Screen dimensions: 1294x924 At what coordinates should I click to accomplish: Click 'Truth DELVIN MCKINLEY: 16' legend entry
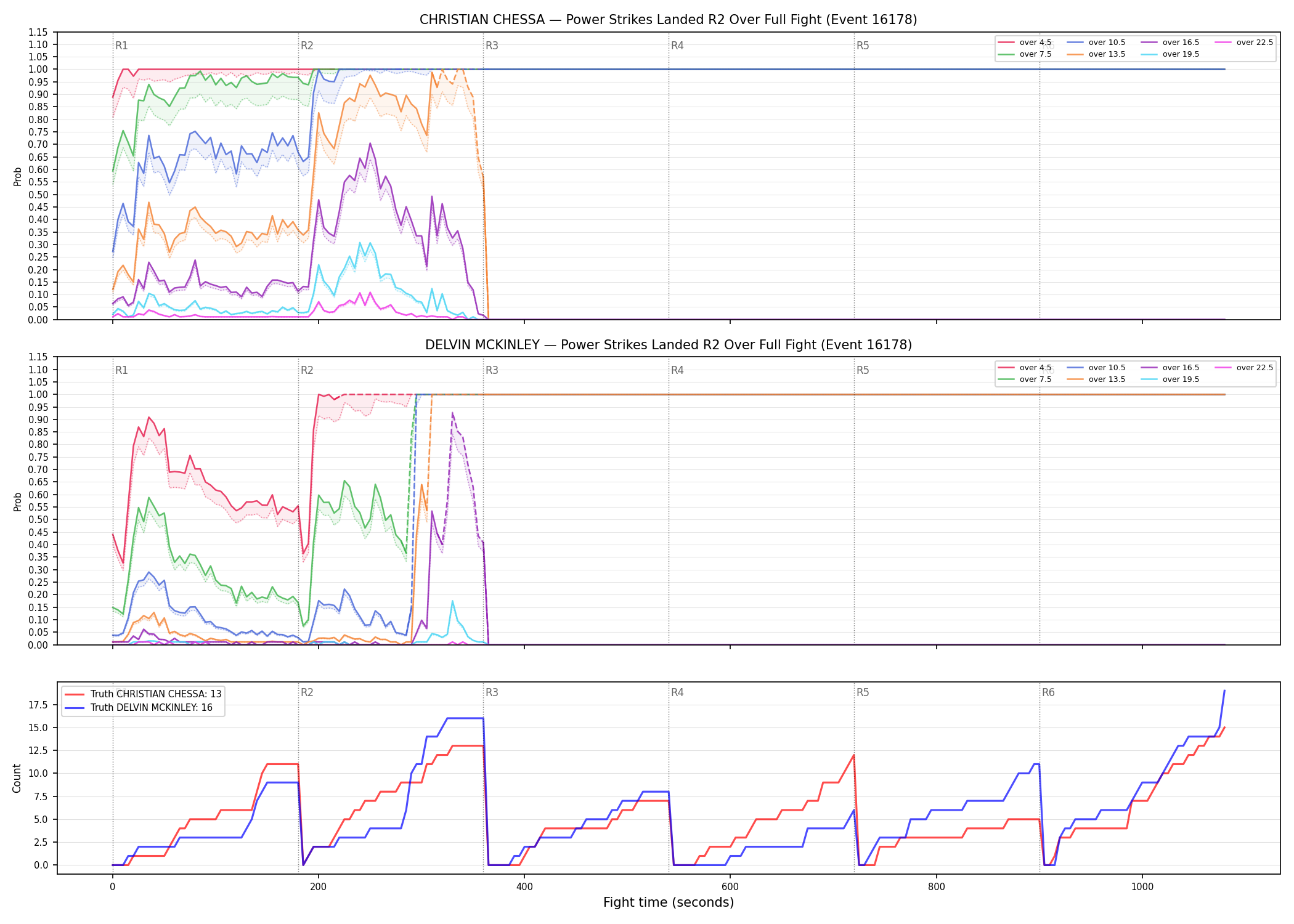(139, 708)
